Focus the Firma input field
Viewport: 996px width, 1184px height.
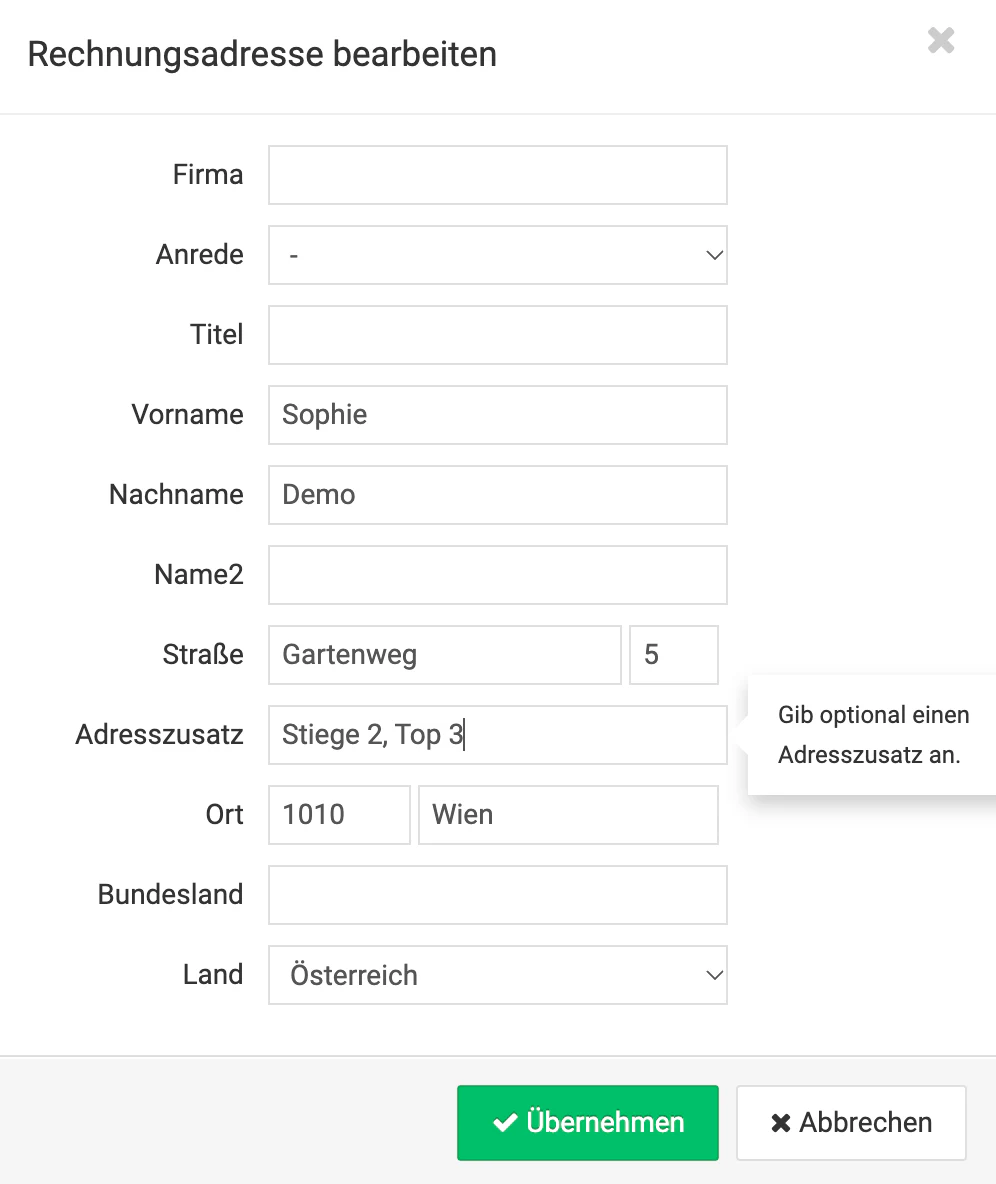[498, 175]
